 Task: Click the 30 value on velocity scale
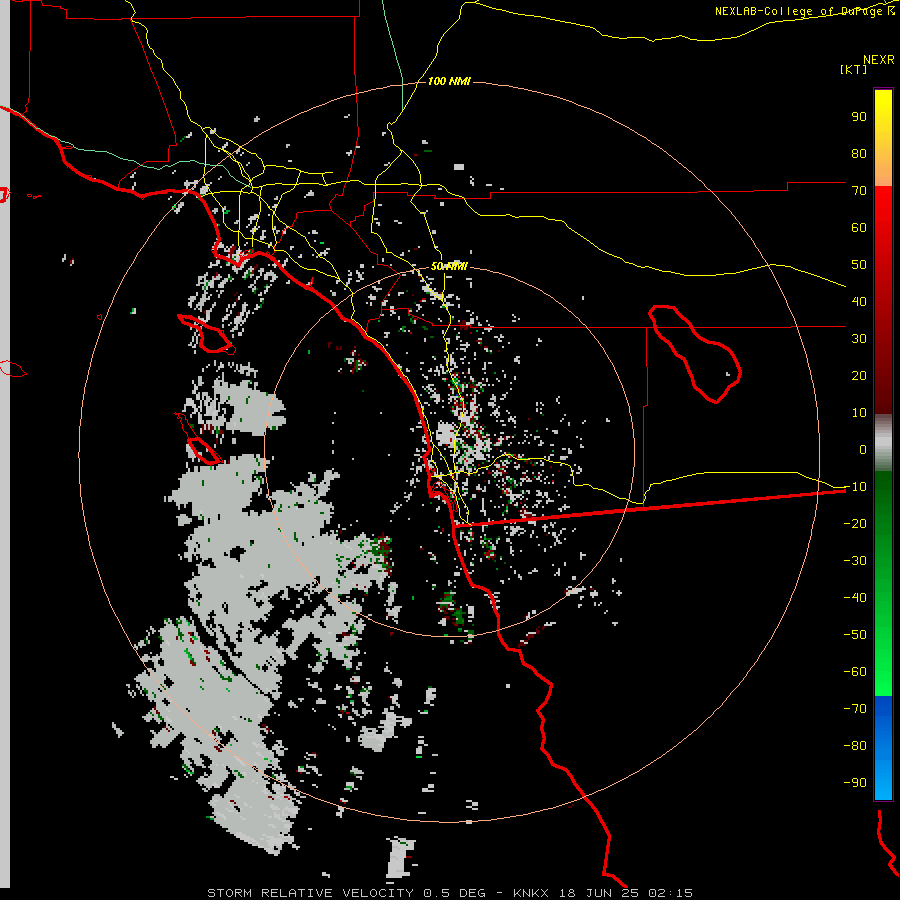point(859,339)
